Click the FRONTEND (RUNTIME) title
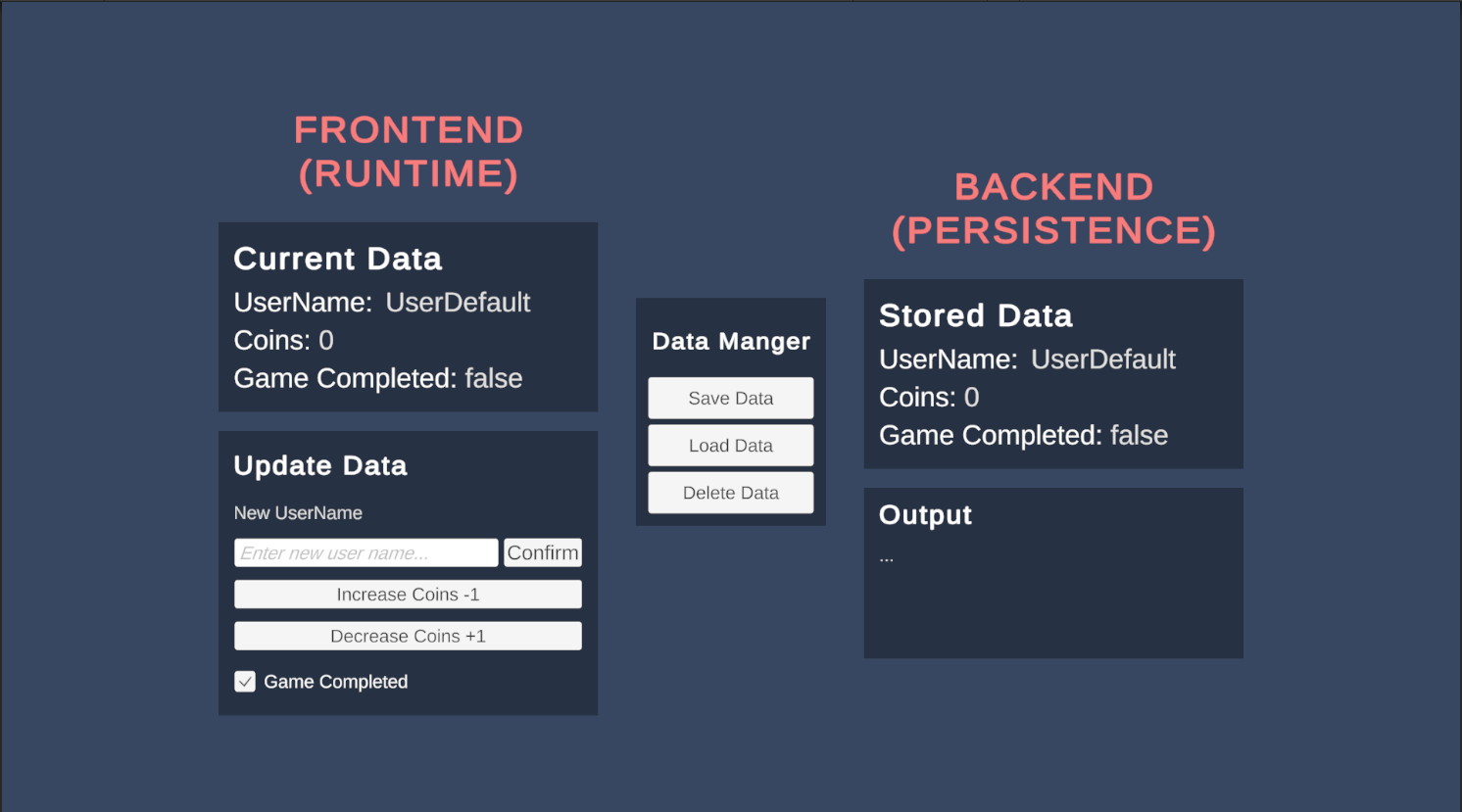Screen dimensions: 1462x812 (x=409, y=152)
